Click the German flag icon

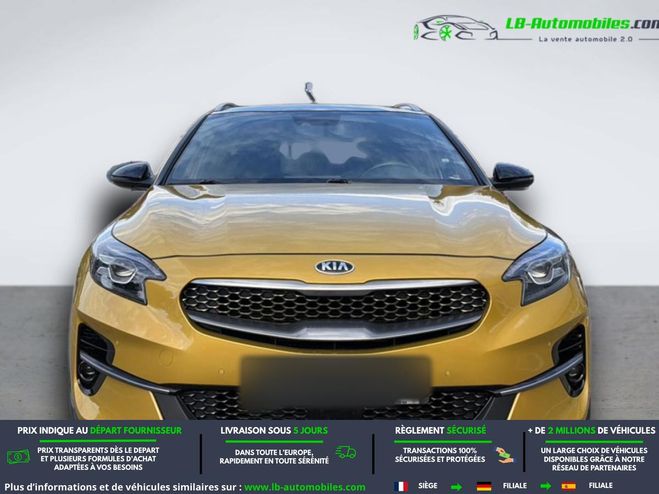(484, 486)
